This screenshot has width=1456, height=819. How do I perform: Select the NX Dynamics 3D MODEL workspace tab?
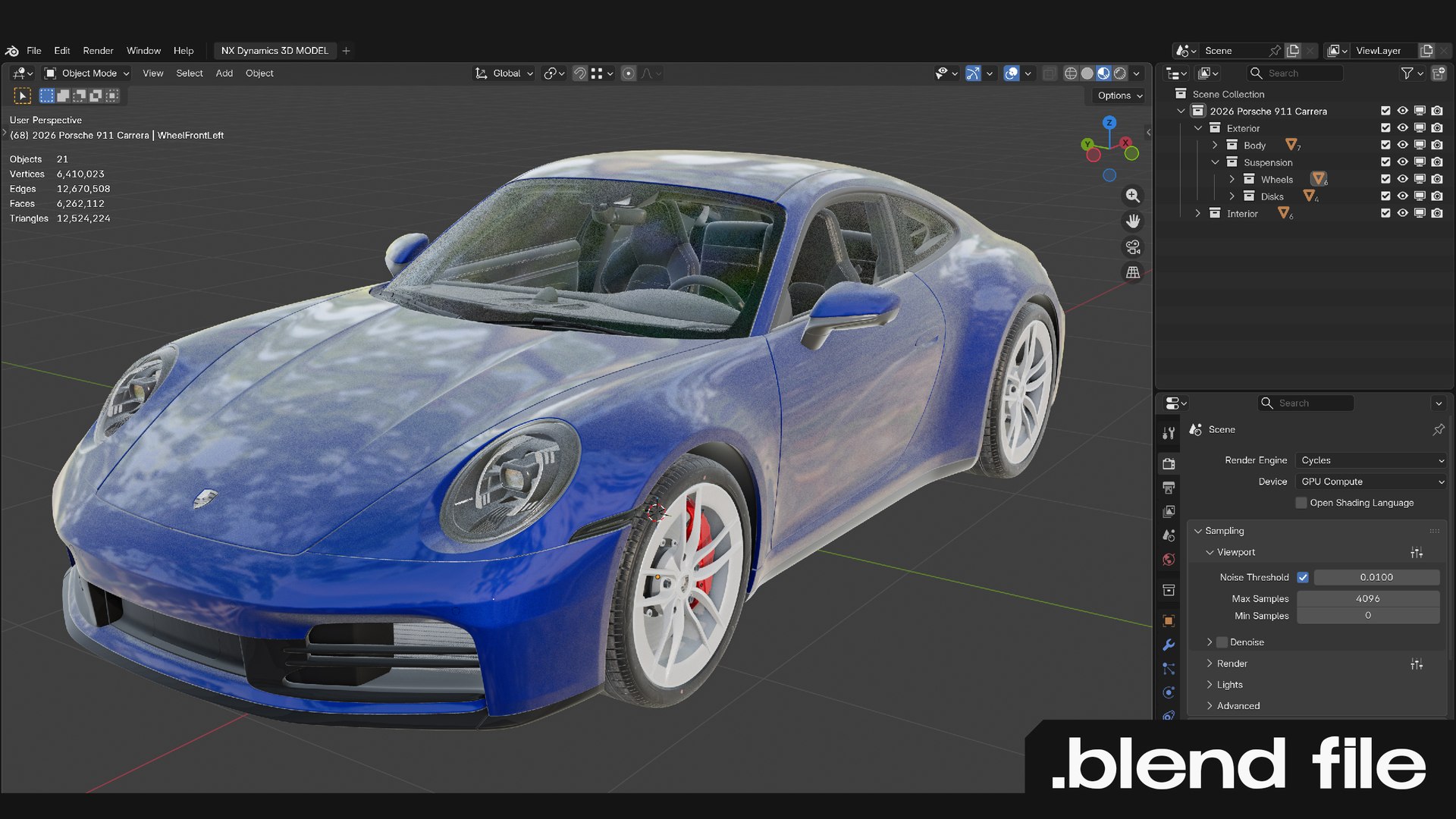[x=275, y=51]
